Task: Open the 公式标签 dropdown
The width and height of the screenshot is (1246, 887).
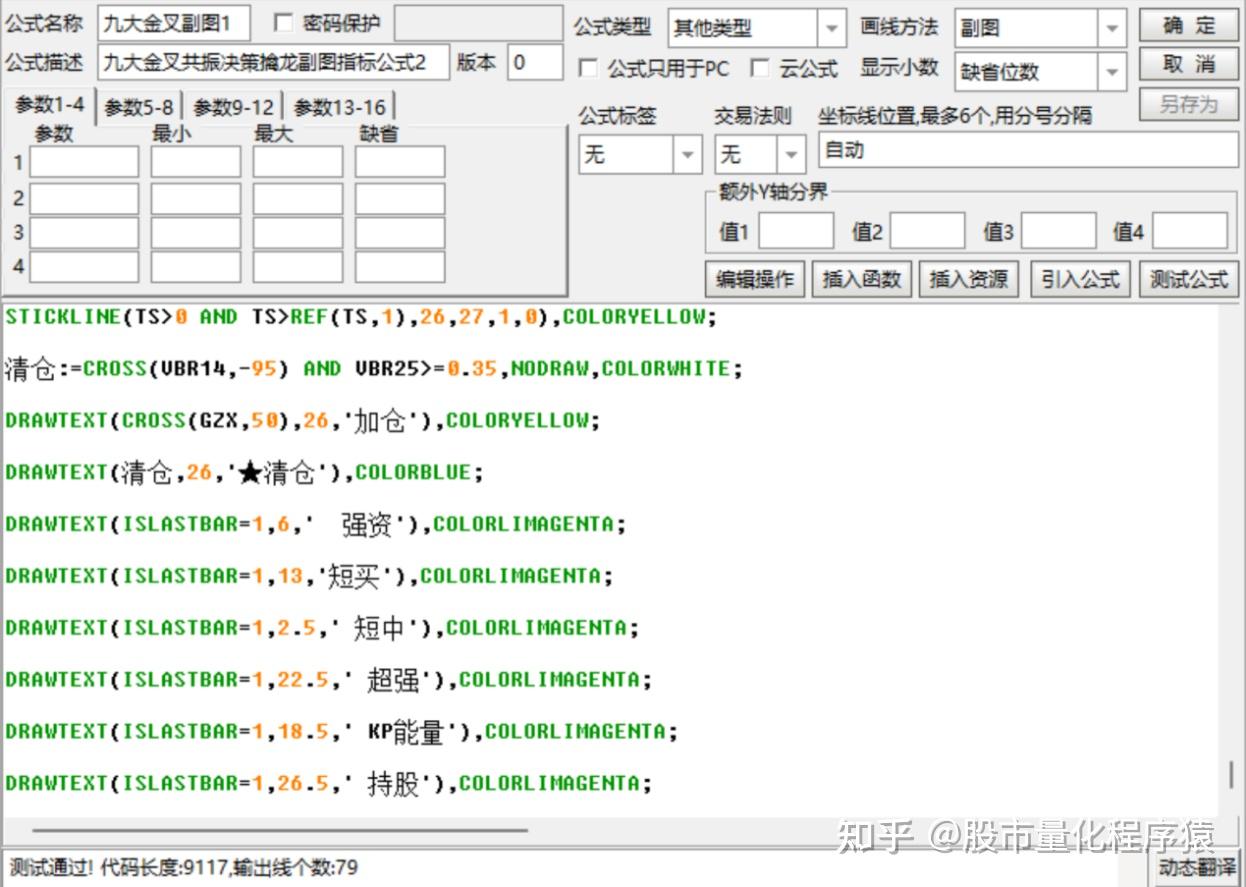Action: coord(687,155)
